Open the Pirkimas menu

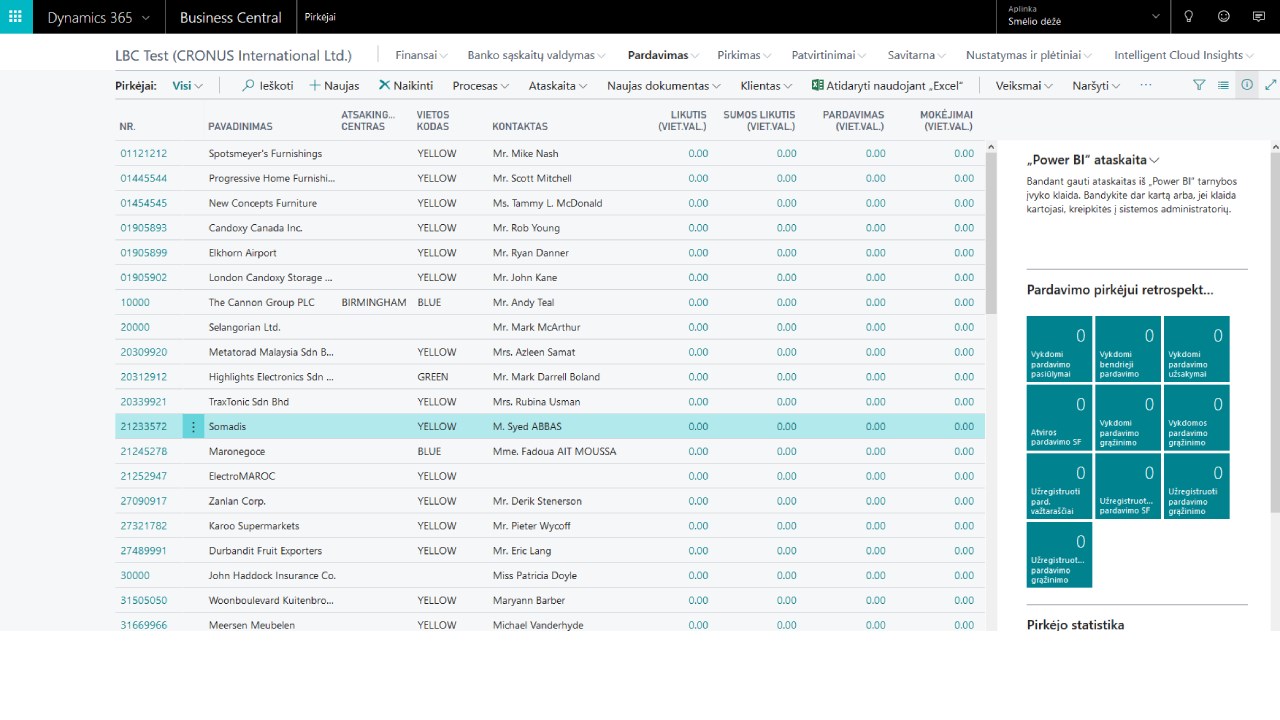(x=745, y=55)
